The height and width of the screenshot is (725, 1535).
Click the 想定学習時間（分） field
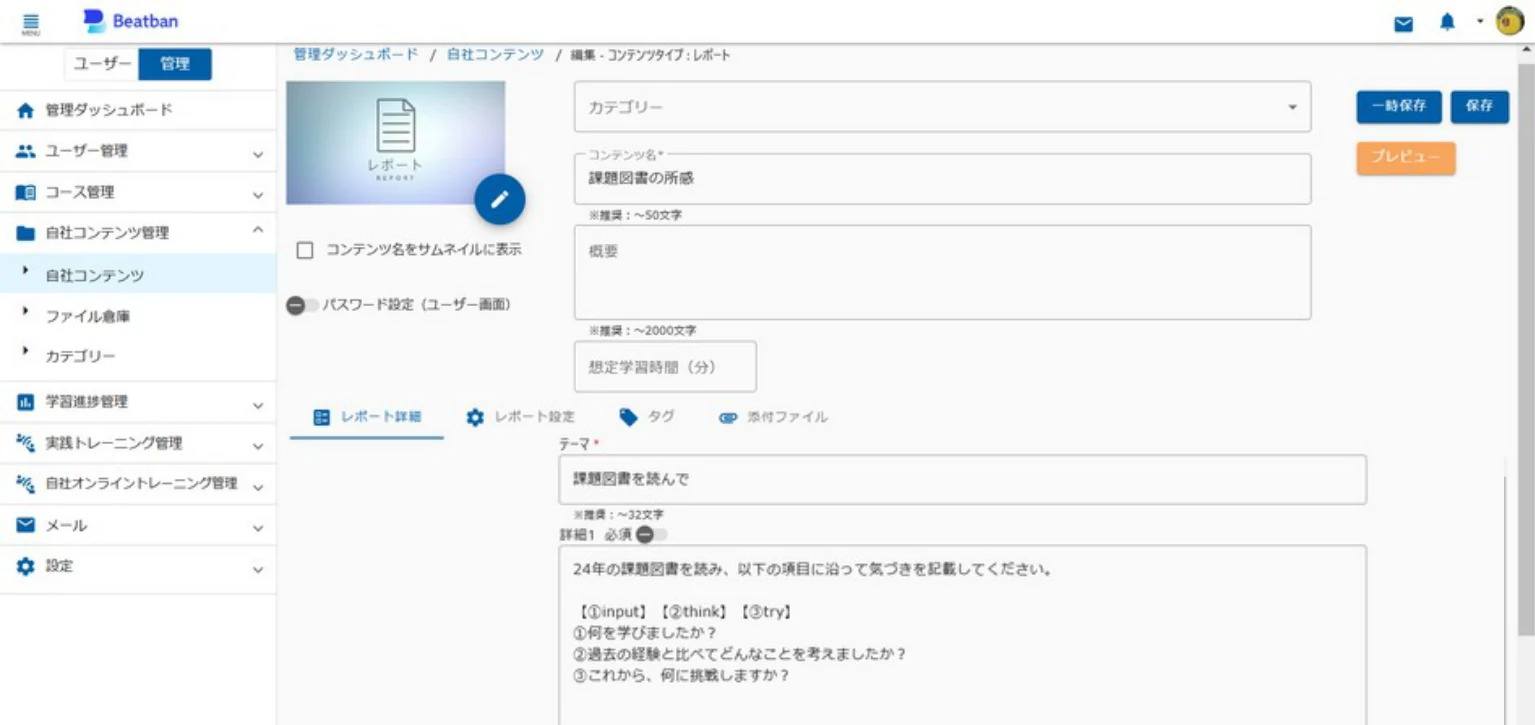(x=665, y=367)
